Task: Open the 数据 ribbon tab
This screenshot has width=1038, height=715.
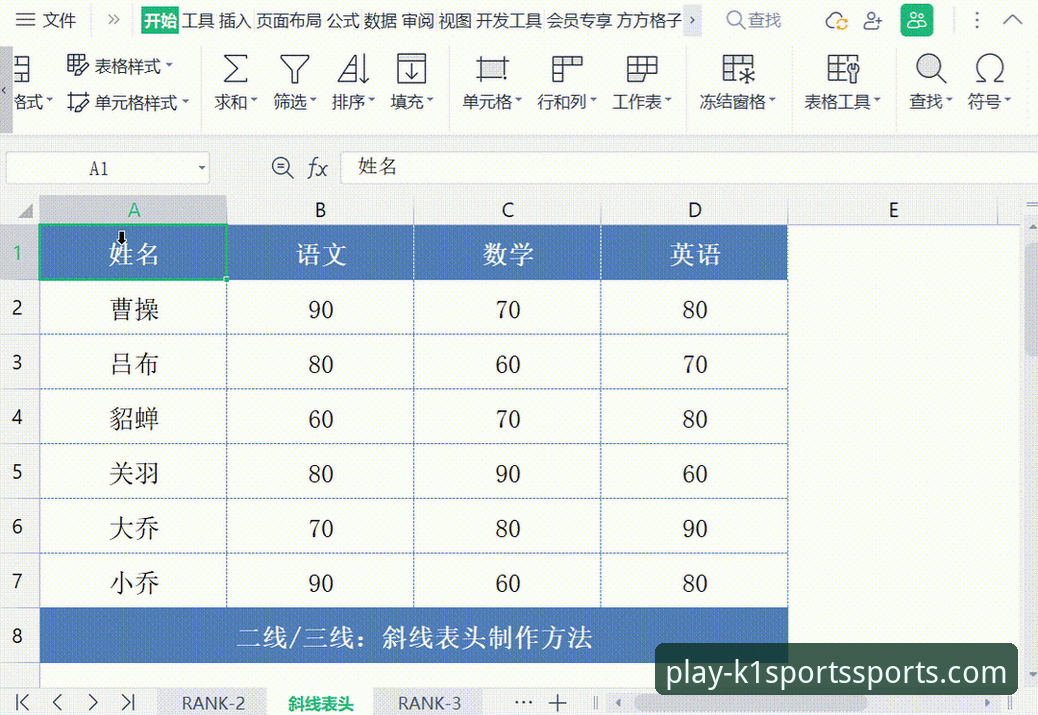Action: pyautogui.click(x=381, y=21)
